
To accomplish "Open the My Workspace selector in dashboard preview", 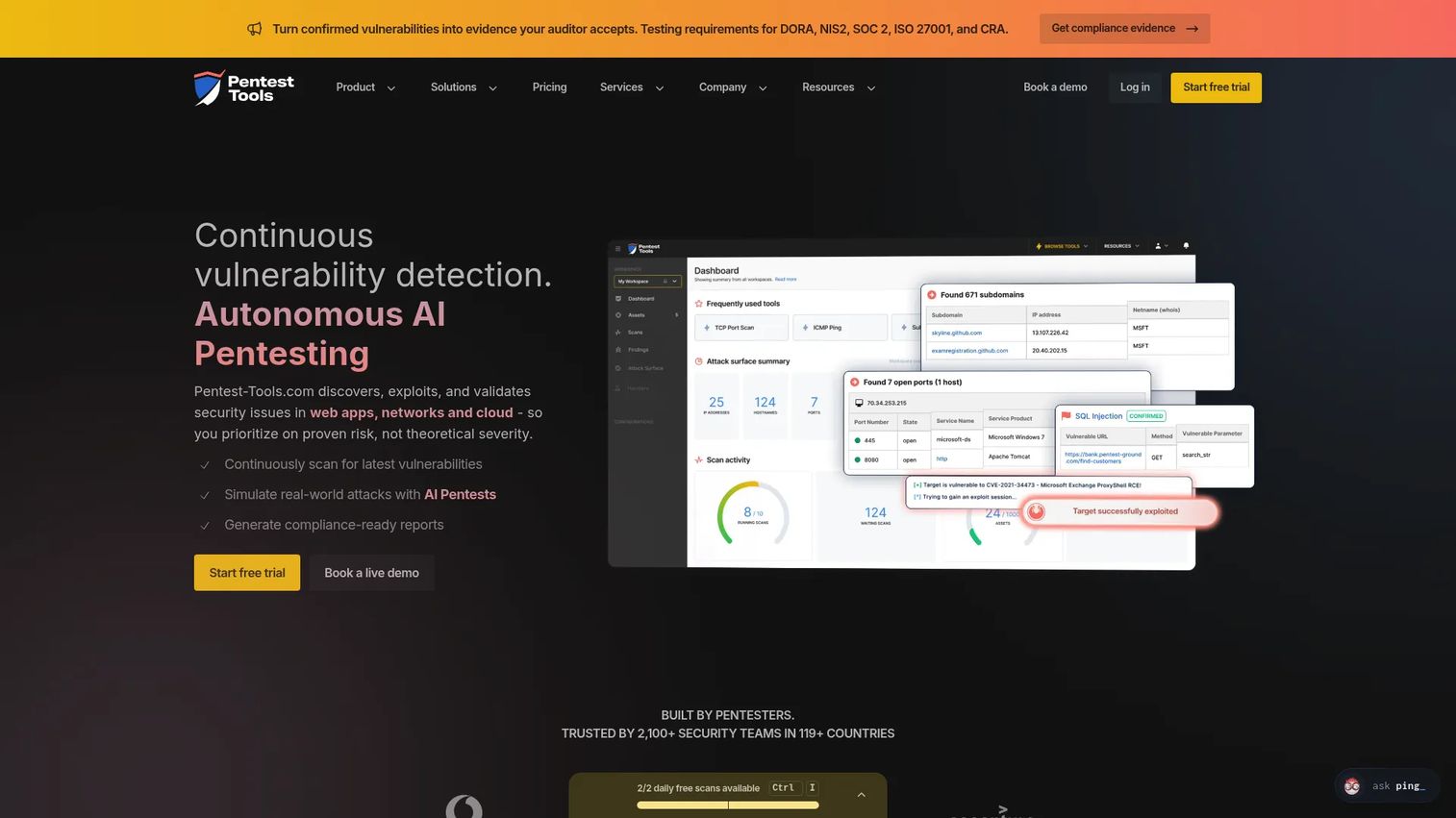I will click(x=647, y=282).
